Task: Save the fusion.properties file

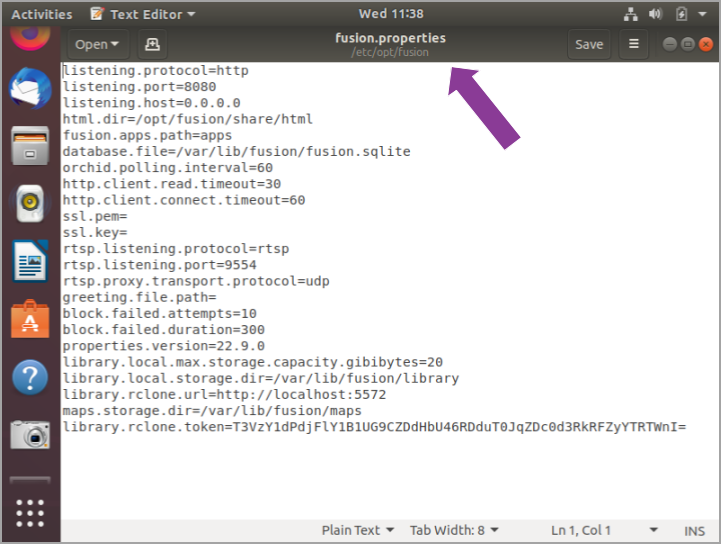Action: click(589, 44)
